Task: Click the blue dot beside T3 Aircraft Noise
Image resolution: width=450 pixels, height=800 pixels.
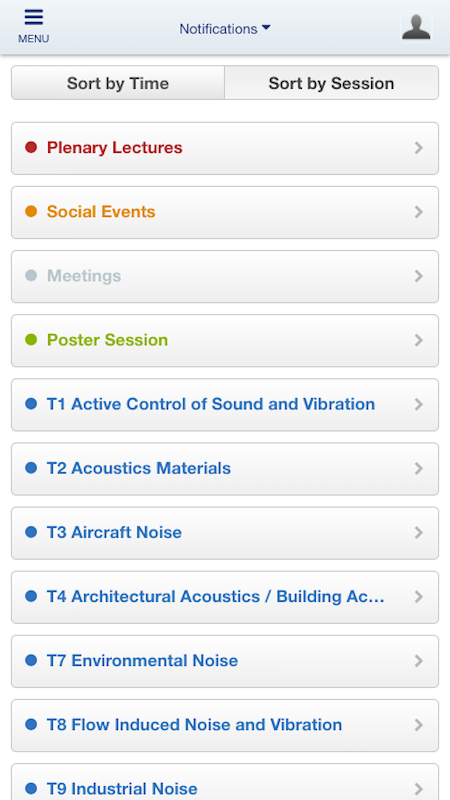Action: (x=31, y=532)
